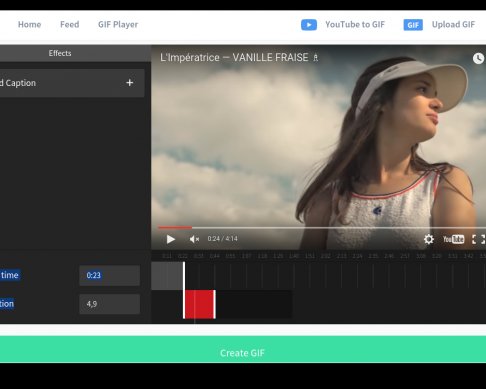This screenshot has width=486, height=389.
Task: Add a caption with plus icon
Action: pyautogui.click(x=130, y=83)
